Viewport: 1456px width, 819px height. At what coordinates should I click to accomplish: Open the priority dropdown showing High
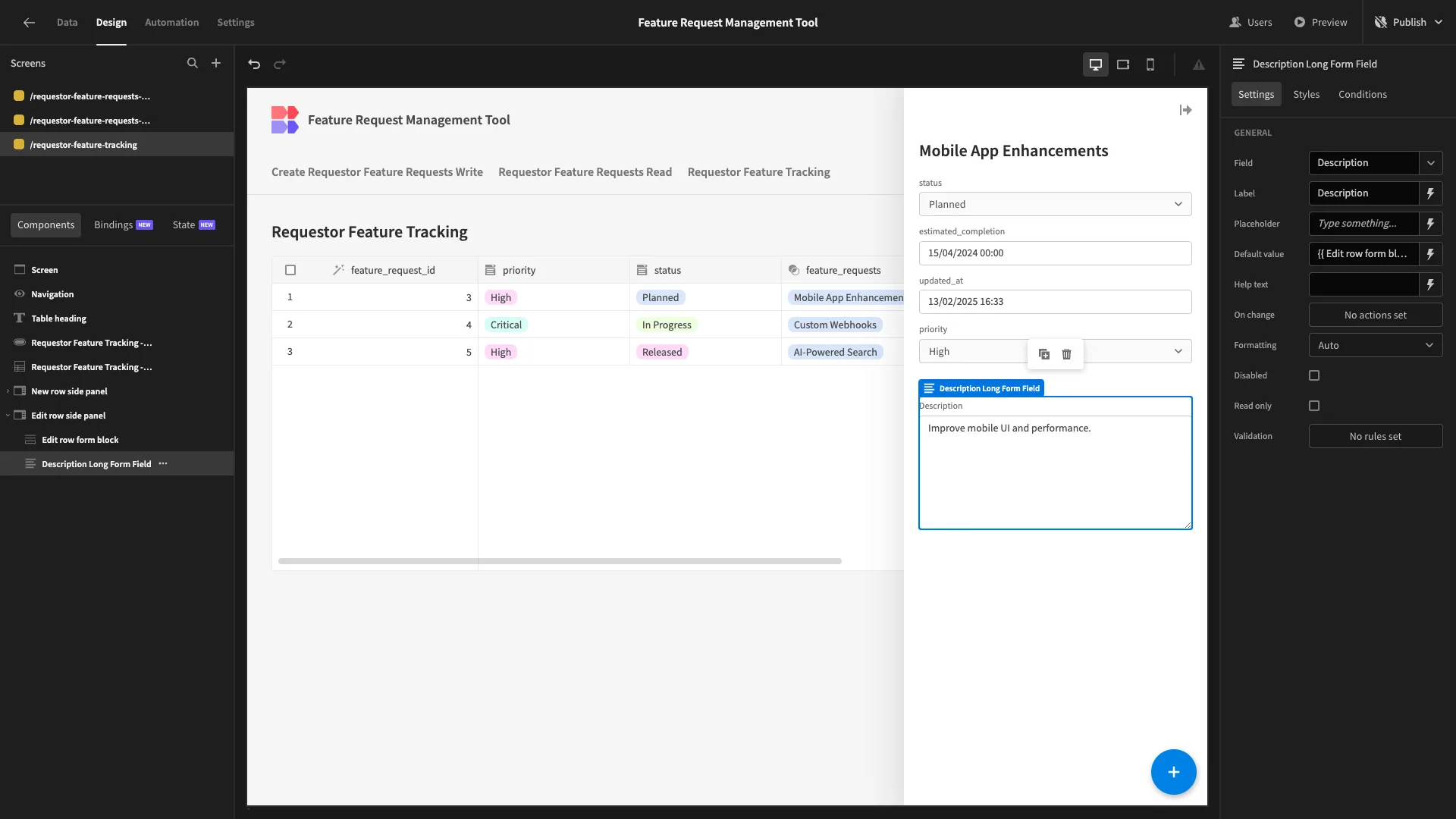coord(1055,351)
